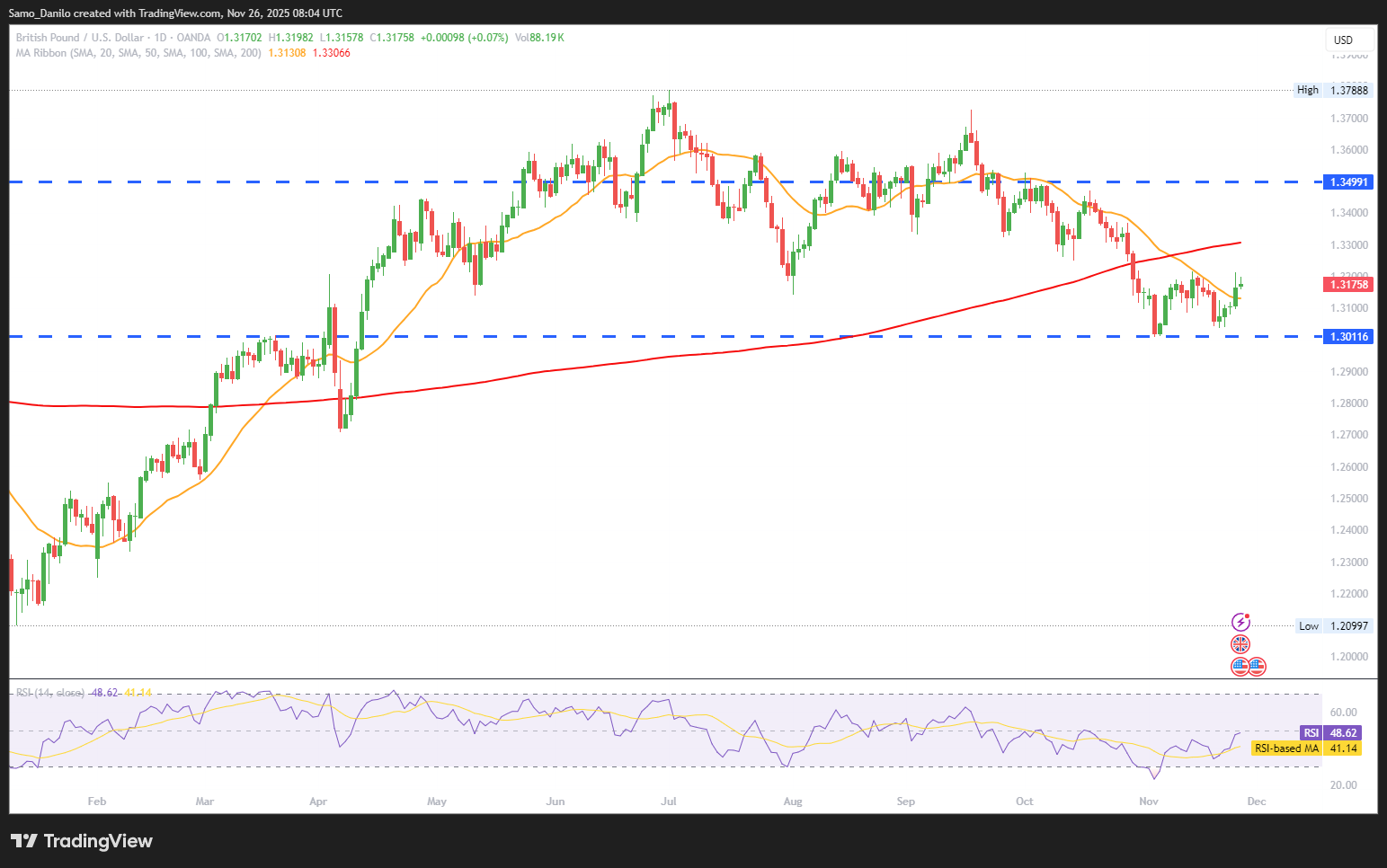The height and width of the screenshot is (868, 1387).
Task: Click the British Pound / U.S. Dollar title
Action: [x=79, y=38]
